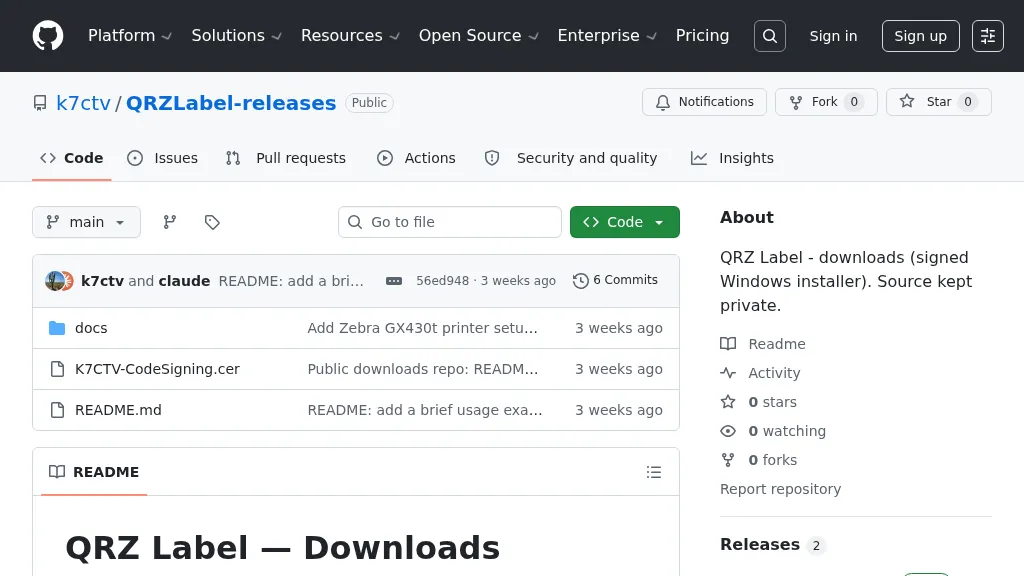Screen dimensions: 1024x576
Task: Open the GitHub homepage logo
Action: (x=48, y=35)
